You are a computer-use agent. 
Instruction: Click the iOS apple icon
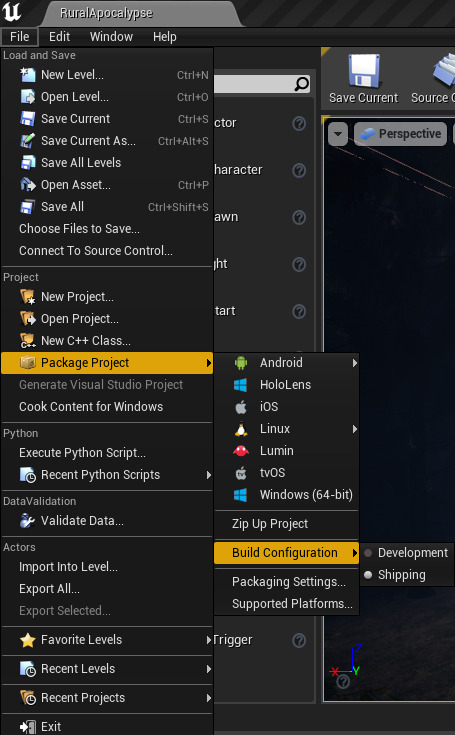[x=241, y=407]
